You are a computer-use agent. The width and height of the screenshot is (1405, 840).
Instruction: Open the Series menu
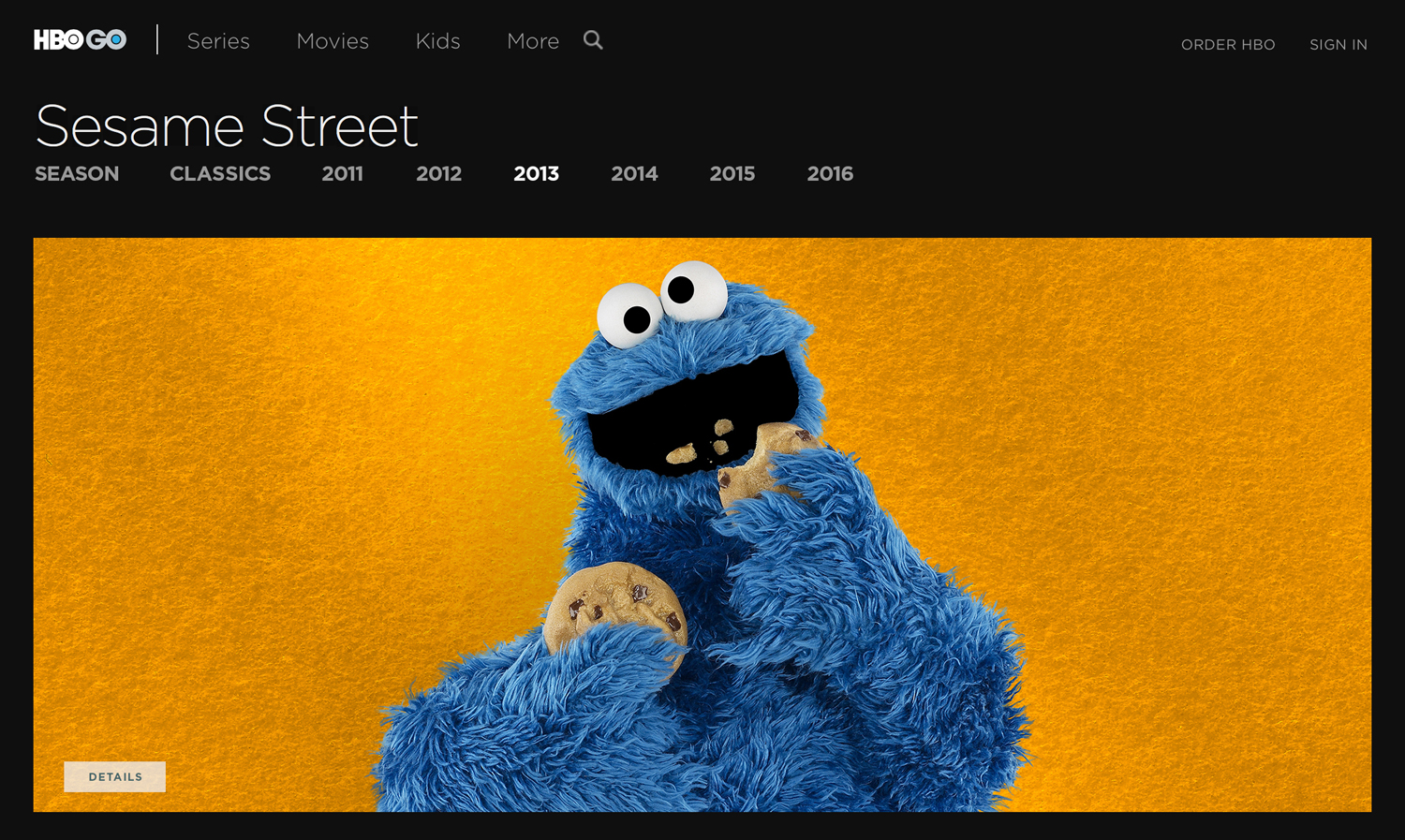pyautogui.click(x=218, y=41)
